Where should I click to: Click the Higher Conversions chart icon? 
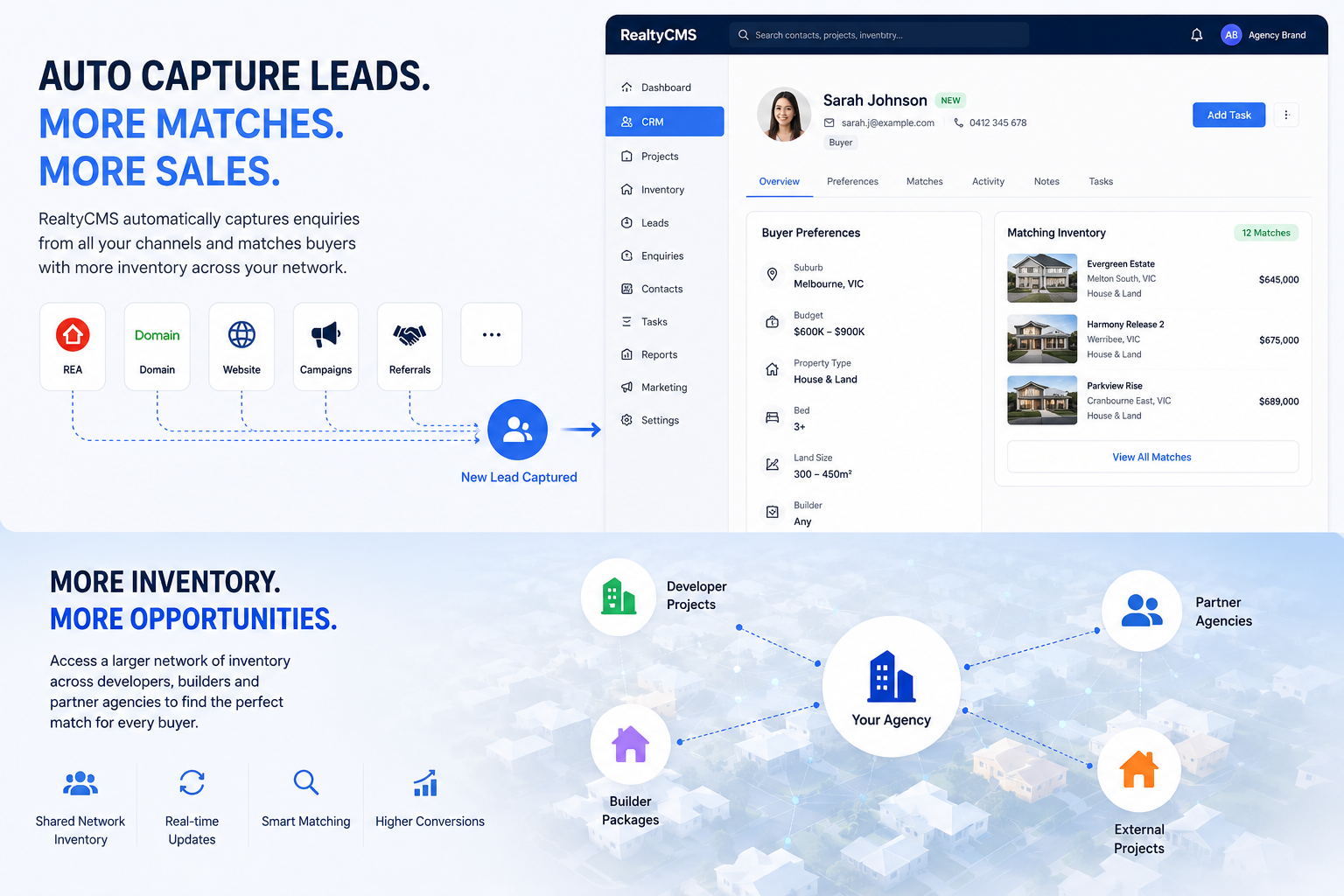(x=425, y=783)
